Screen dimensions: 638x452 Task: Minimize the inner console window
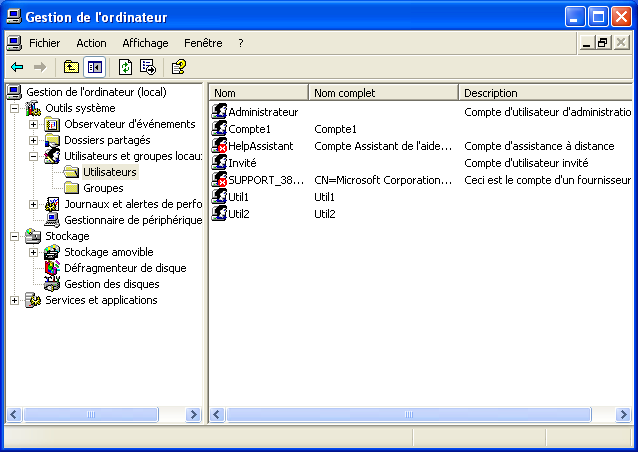[x=586, y=43]
